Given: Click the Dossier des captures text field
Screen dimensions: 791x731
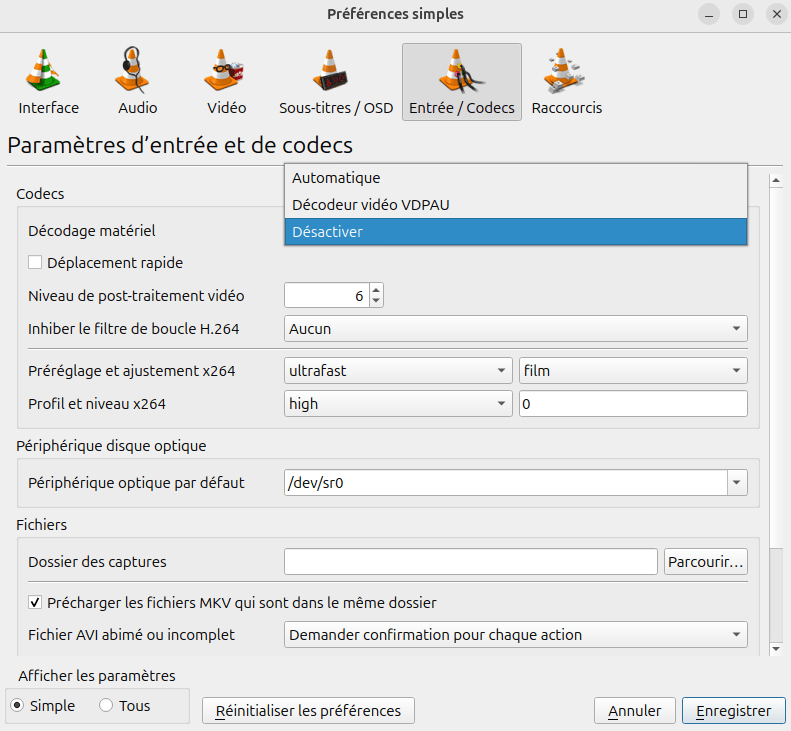Looking at the screenshot, I should [x=470, y=562].
